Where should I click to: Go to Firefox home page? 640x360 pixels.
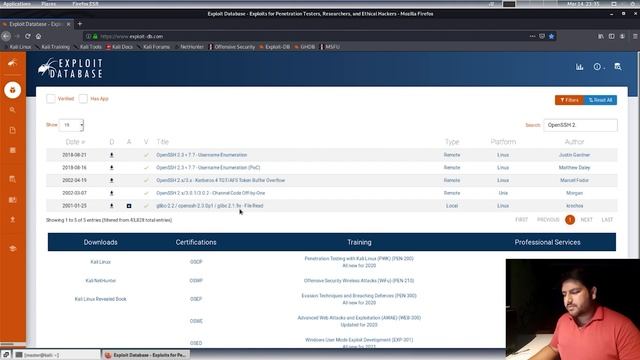[x=38, y=36]
